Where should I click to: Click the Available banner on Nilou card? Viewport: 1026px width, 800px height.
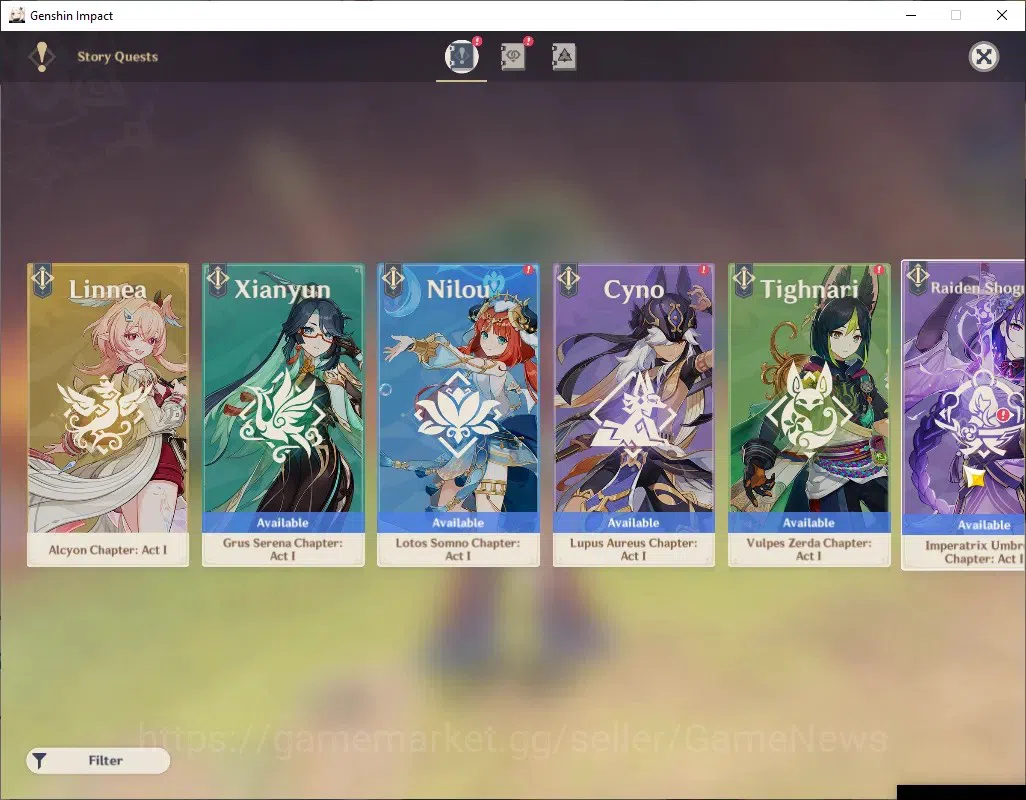458,523
